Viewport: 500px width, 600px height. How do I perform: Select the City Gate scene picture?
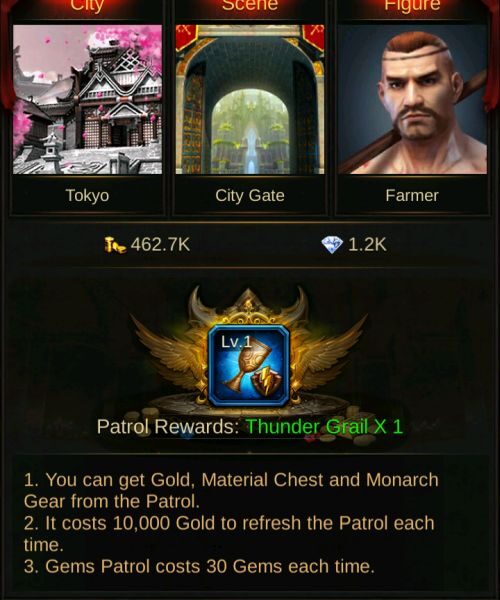click(250, 99)
